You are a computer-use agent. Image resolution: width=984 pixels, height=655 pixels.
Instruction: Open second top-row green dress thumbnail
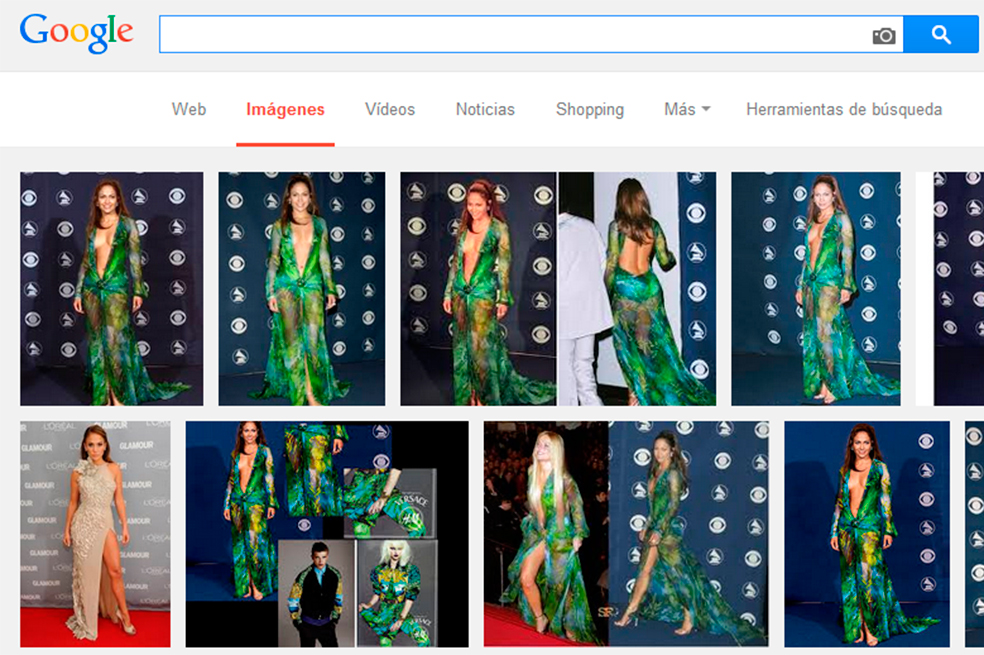coord(302,289)
